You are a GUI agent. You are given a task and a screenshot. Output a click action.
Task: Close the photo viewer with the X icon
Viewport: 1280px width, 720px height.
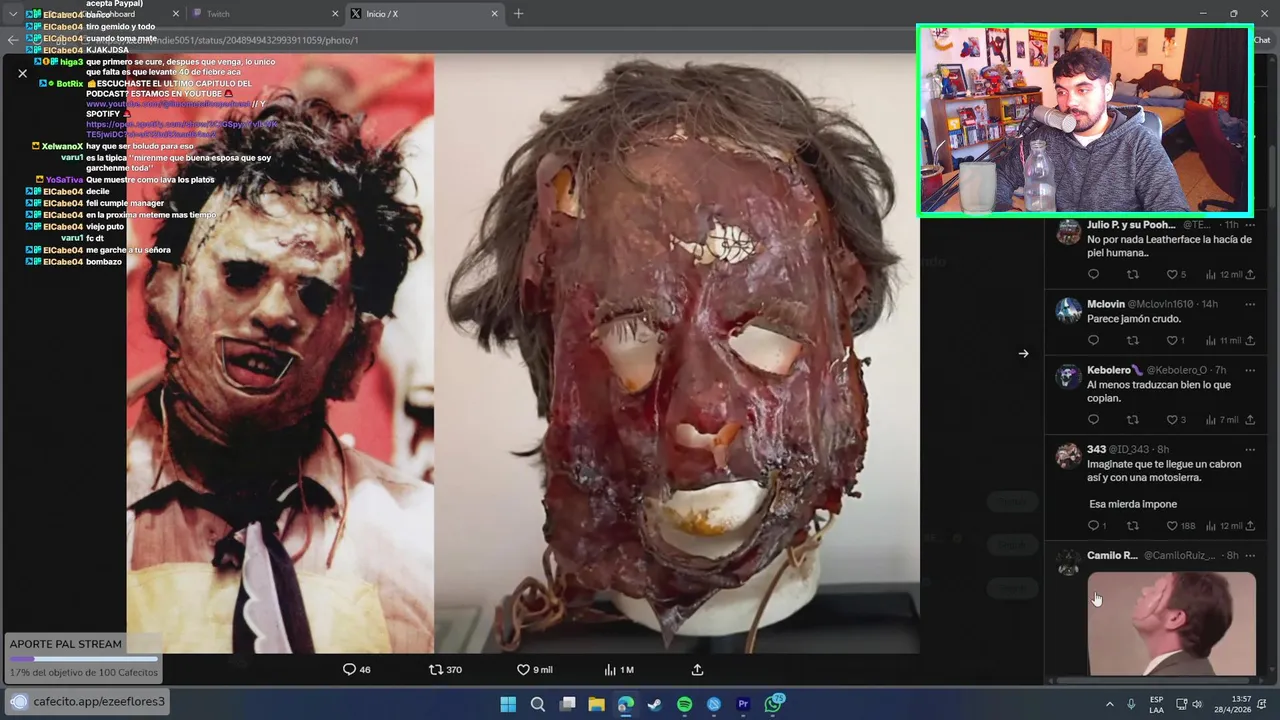(x=22, y=73)
